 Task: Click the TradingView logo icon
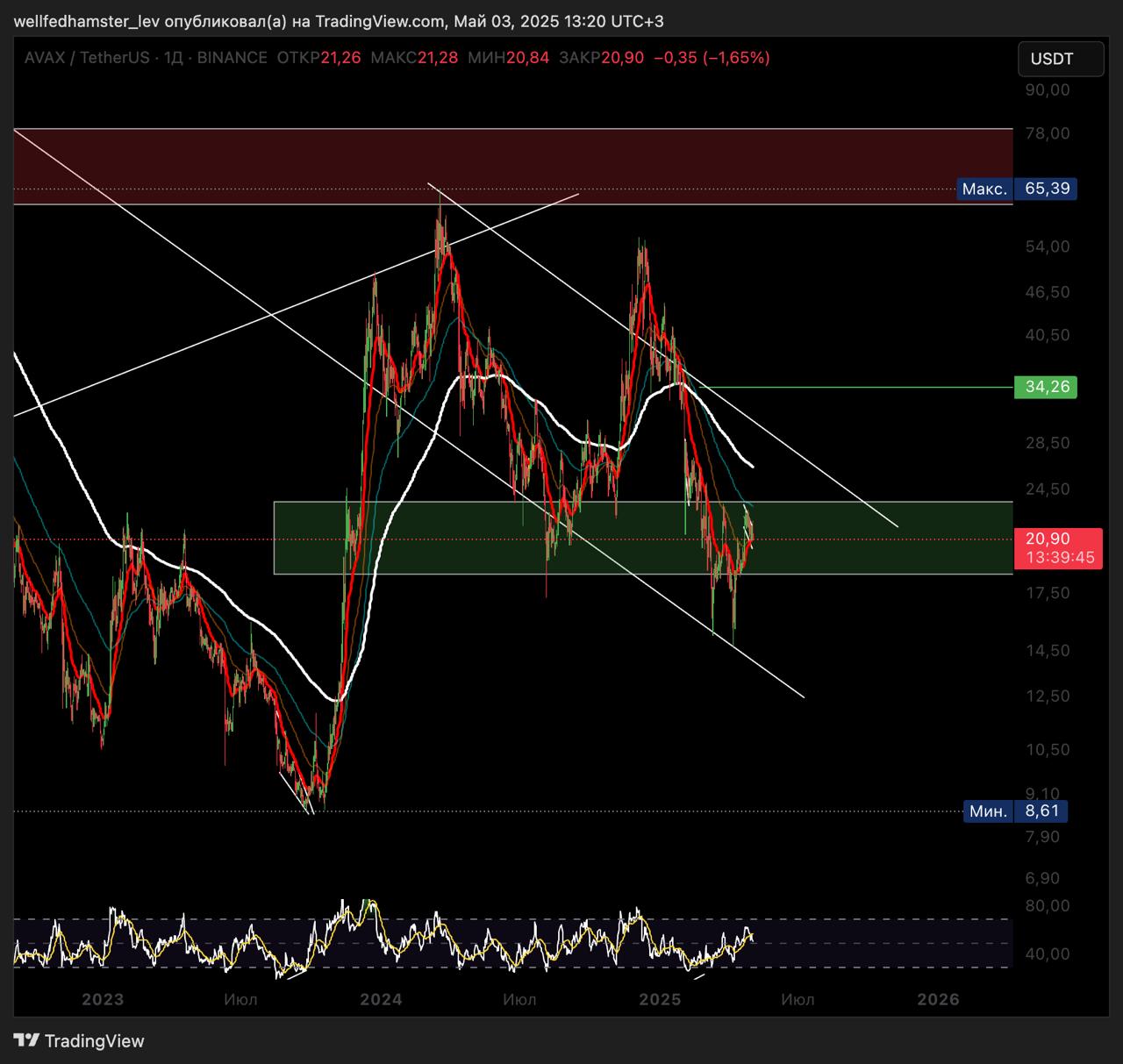(x=26, y=1041)
